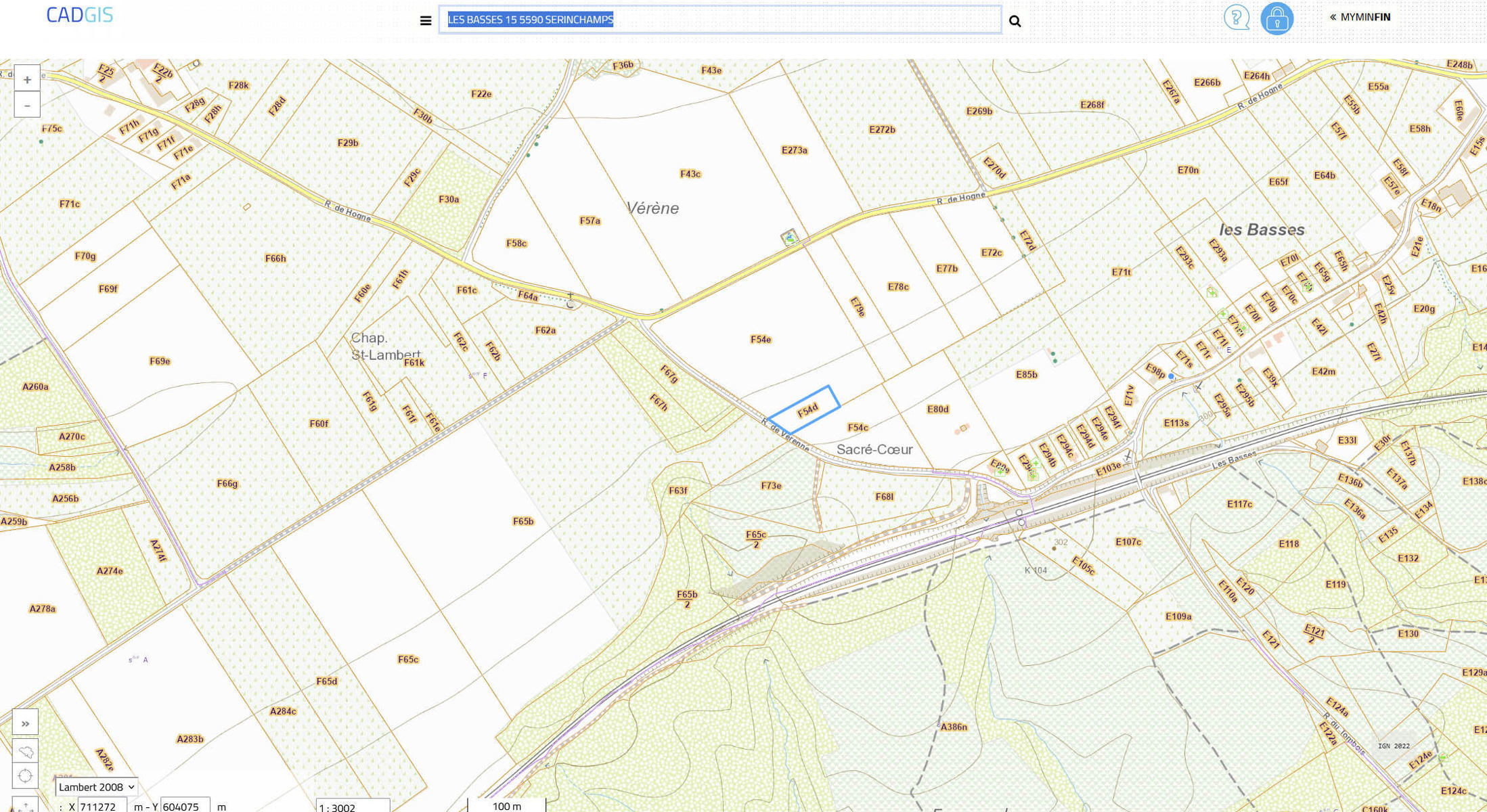Image resolution: width=1487 pixels, height=812 pixels.
Task: Zoom to full Belgium extent icon
Action: pos(26,752)
